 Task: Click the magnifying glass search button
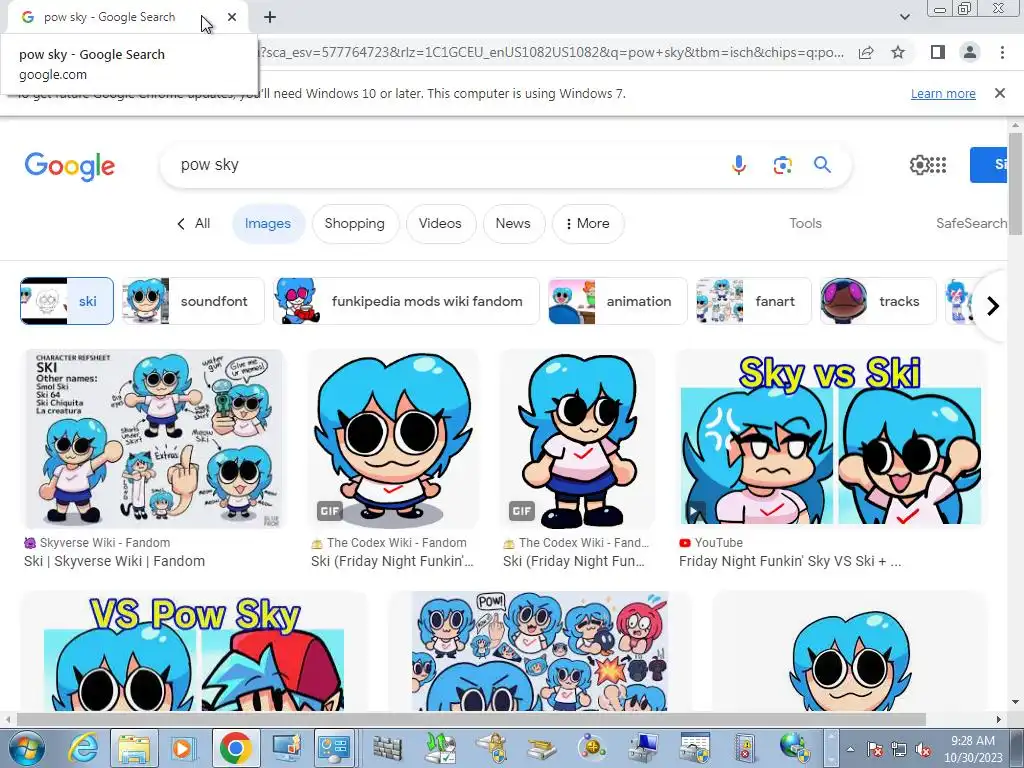[822, 165]
